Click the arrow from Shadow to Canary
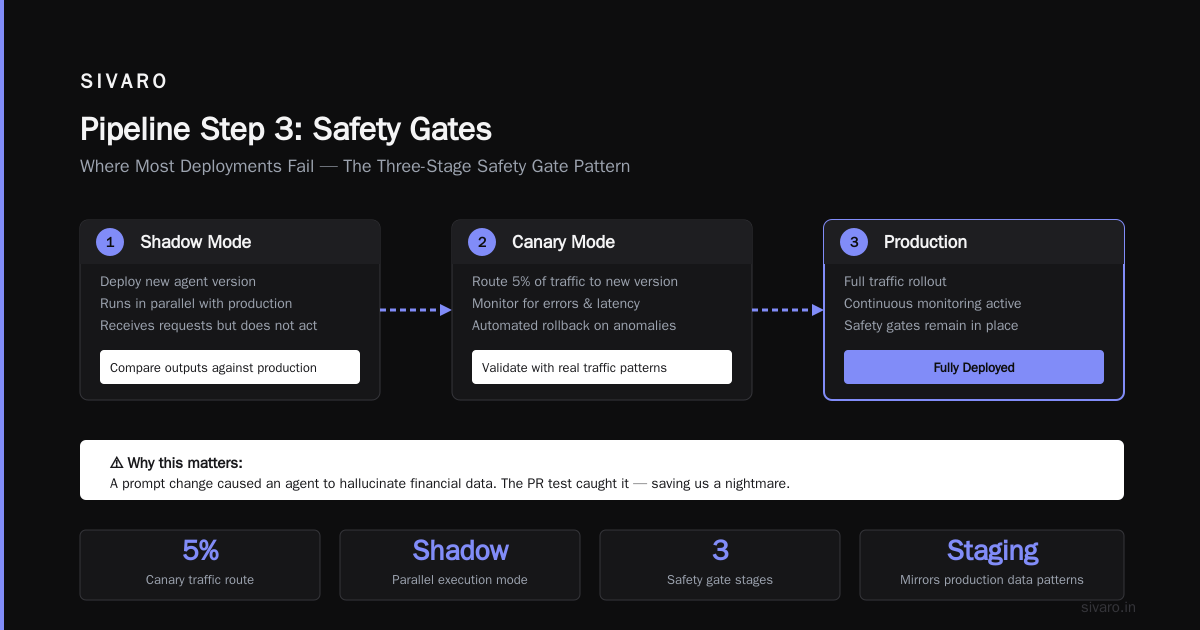 coord(416,310)
